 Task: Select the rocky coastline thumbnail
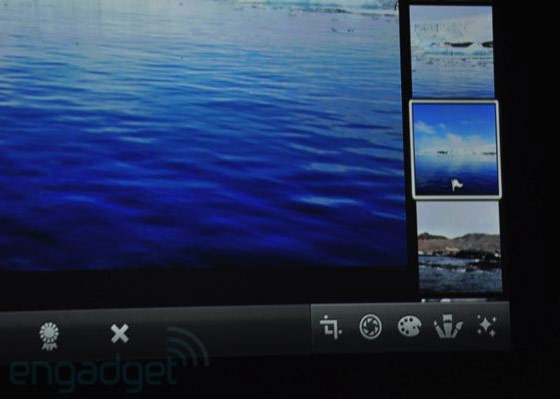[460, 246]
